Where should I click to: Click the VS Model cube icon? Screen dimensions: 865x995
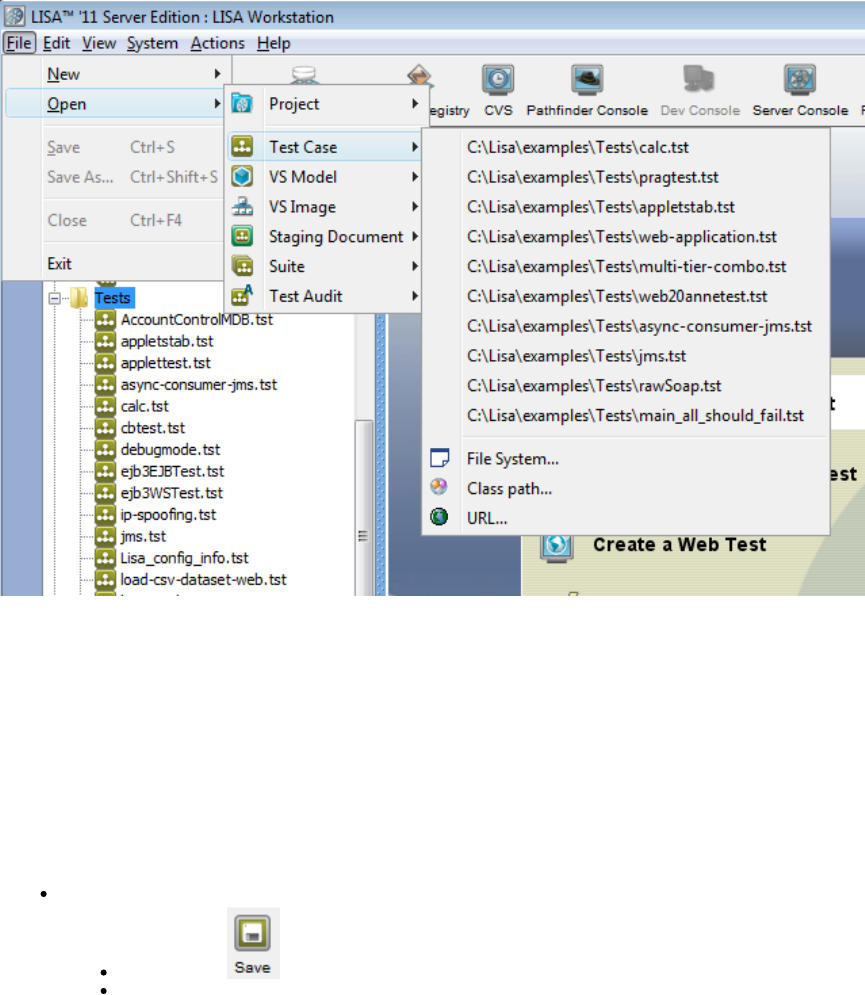[x=242, y=176]
